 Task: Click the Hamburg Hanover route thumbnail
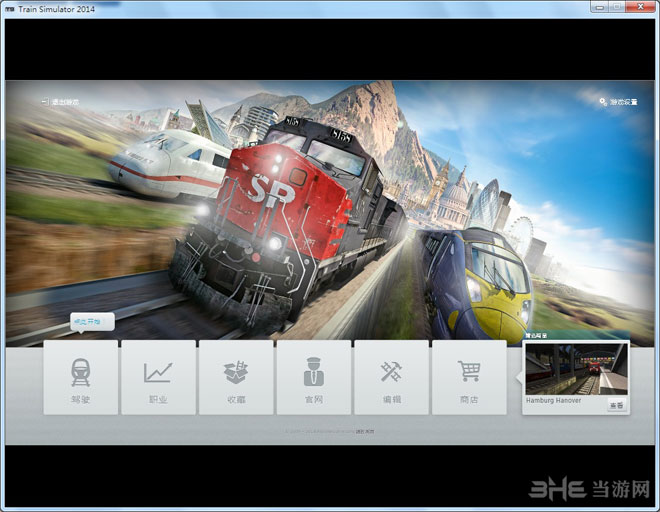[576, 369]
